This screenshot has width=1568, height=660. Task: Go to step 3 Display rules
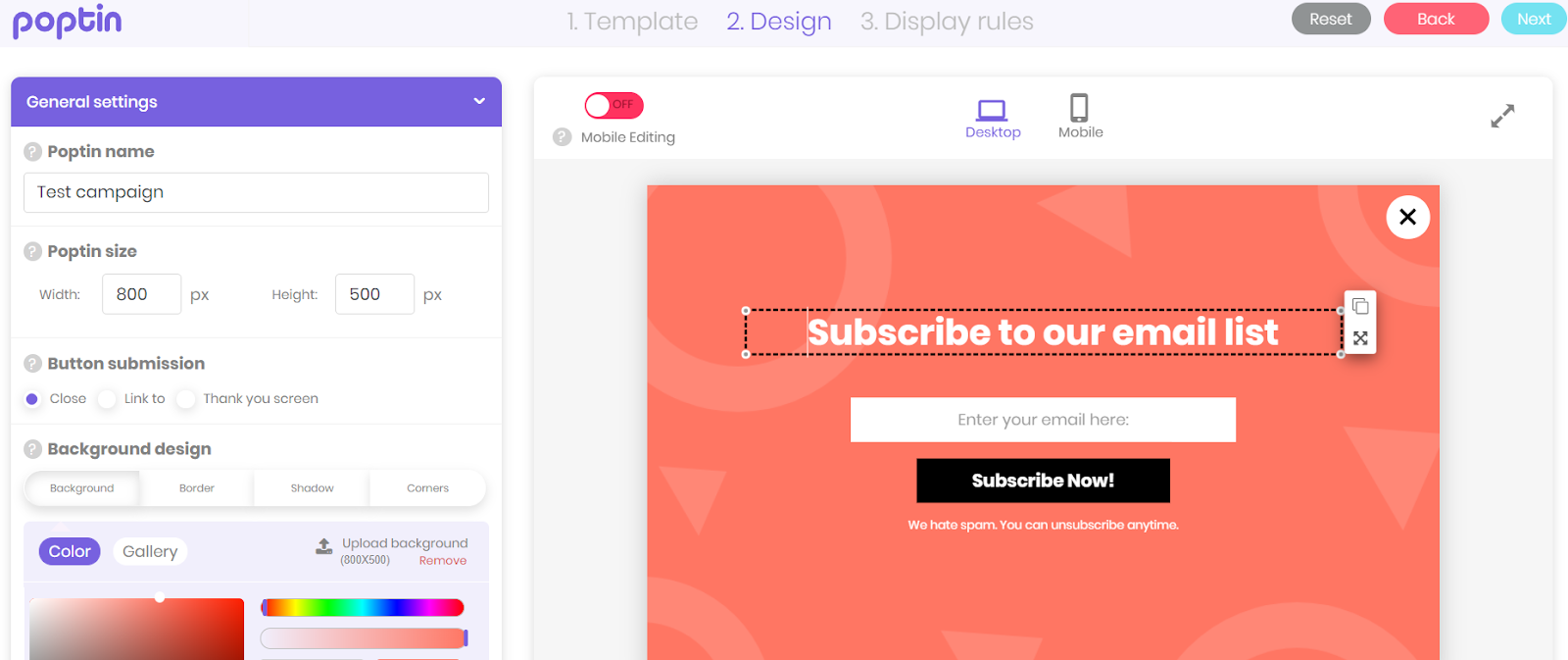tap(947, 22)
